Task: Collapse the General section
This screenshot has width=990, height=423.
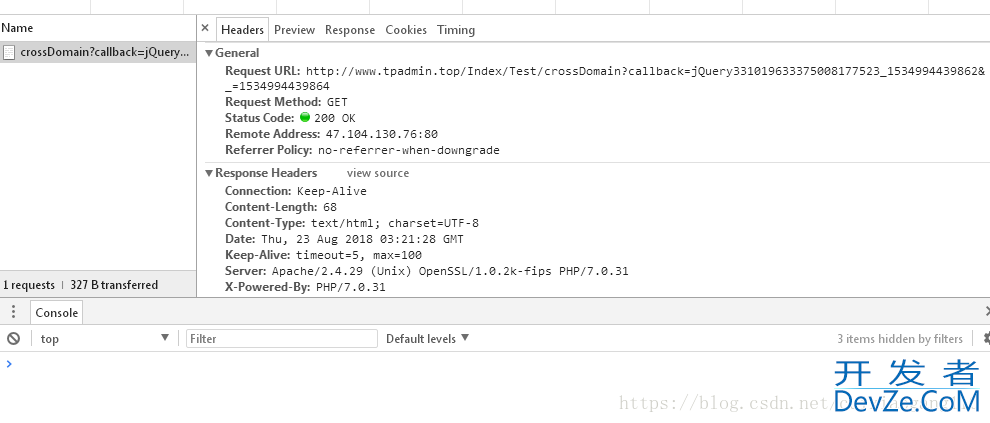Action: tap(209, 53)
